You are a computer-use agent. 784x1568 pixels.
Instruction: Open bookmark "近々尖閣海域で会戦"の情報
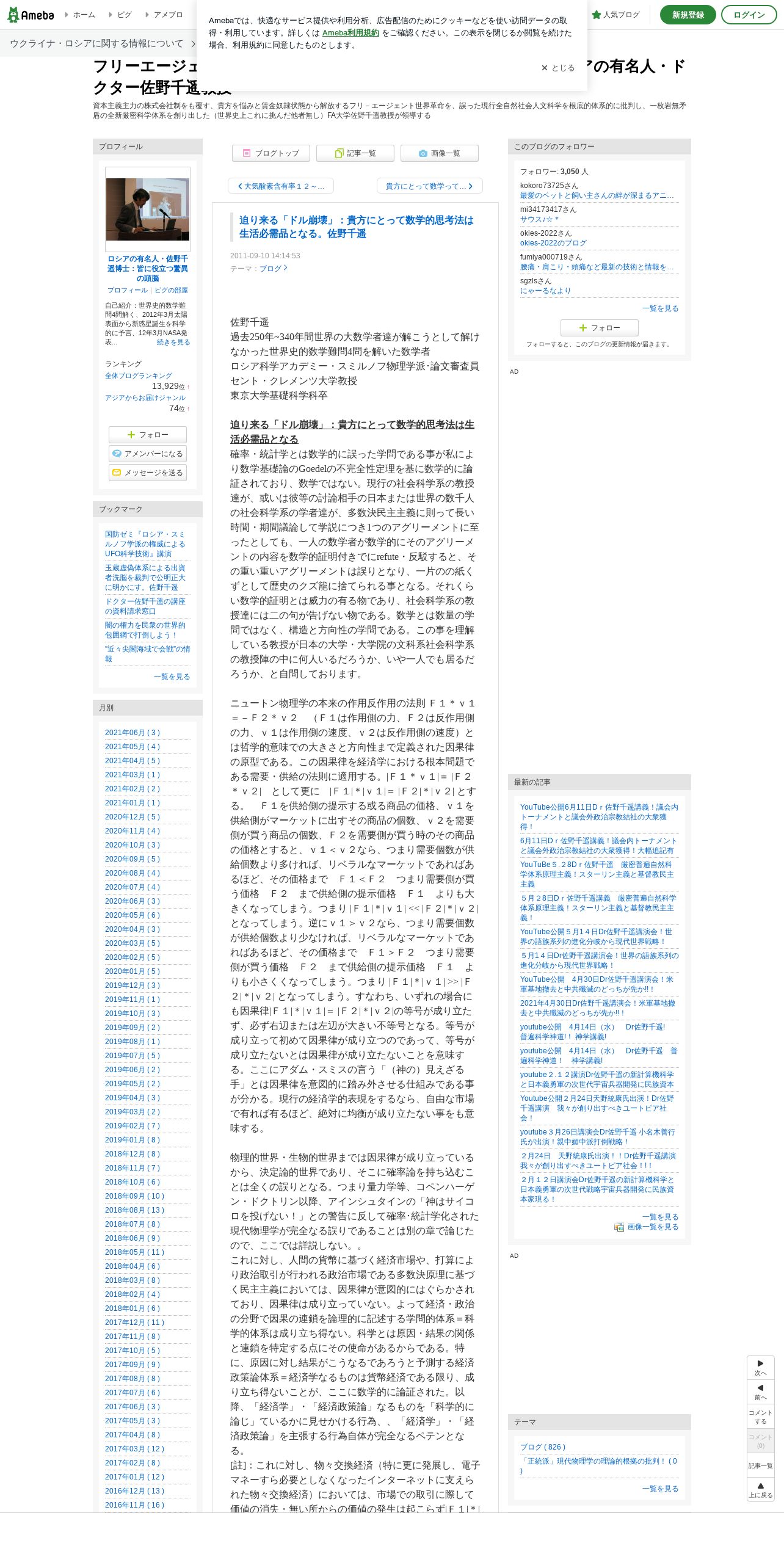[x=148, y=654]
